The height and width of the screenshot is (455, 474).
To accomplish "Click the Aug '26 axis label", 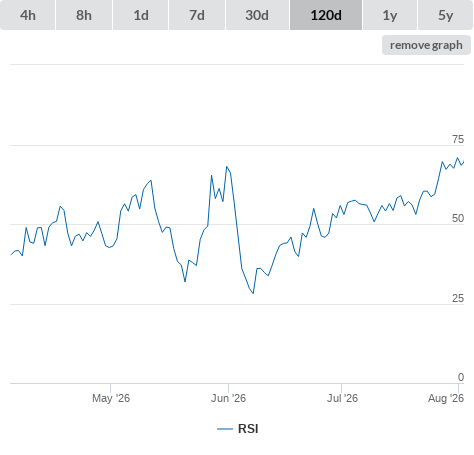I will (446, 398).
